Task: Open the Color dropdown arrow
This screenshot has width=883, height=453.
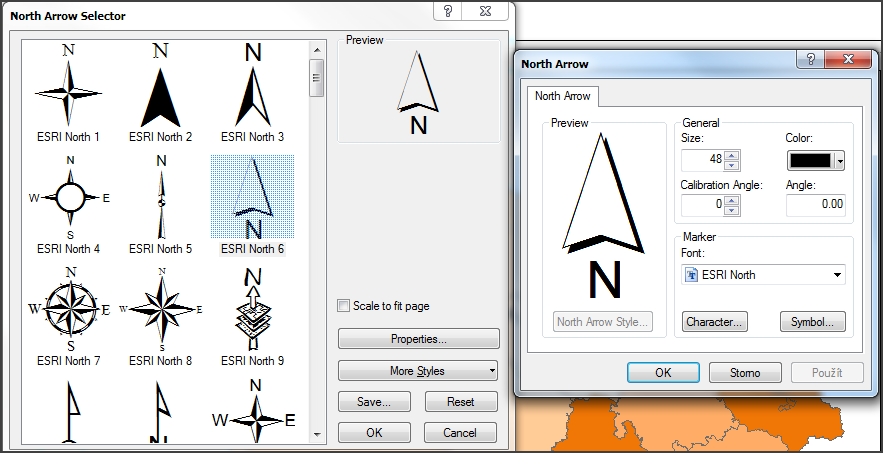Action: pos(840,161)
